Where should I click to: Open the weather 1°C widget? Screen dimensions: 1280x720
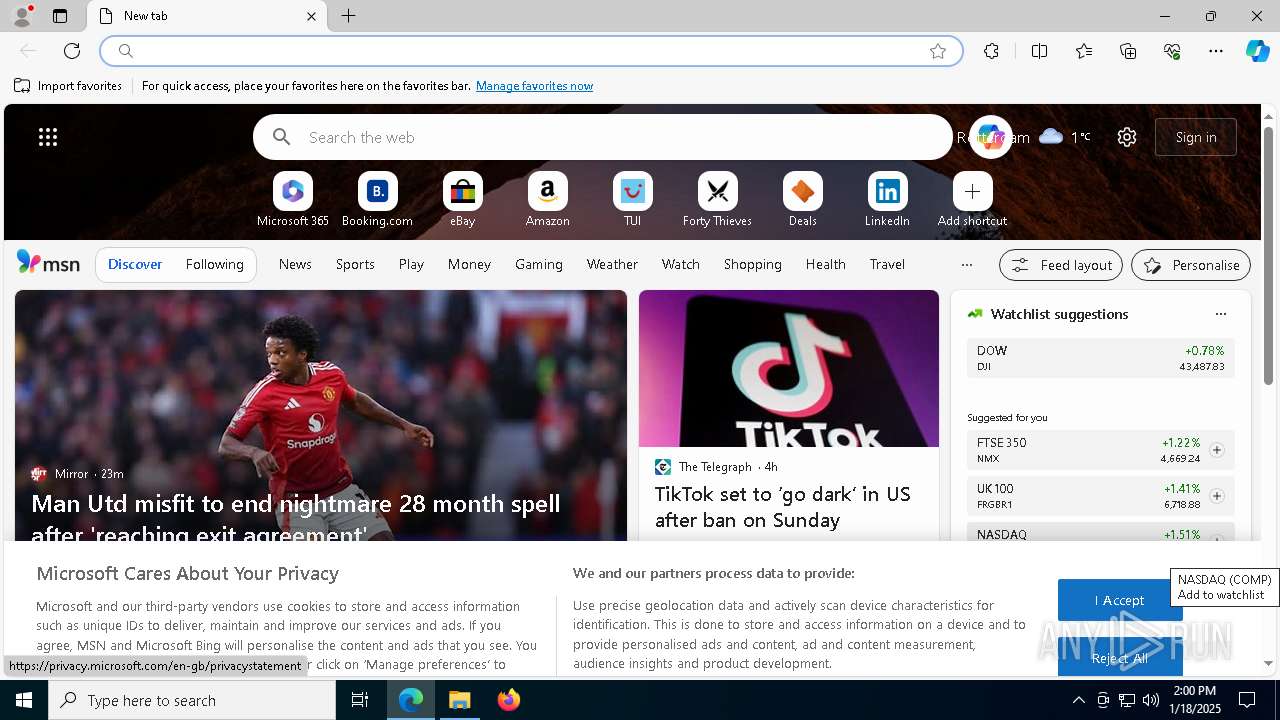point(1065,137)
